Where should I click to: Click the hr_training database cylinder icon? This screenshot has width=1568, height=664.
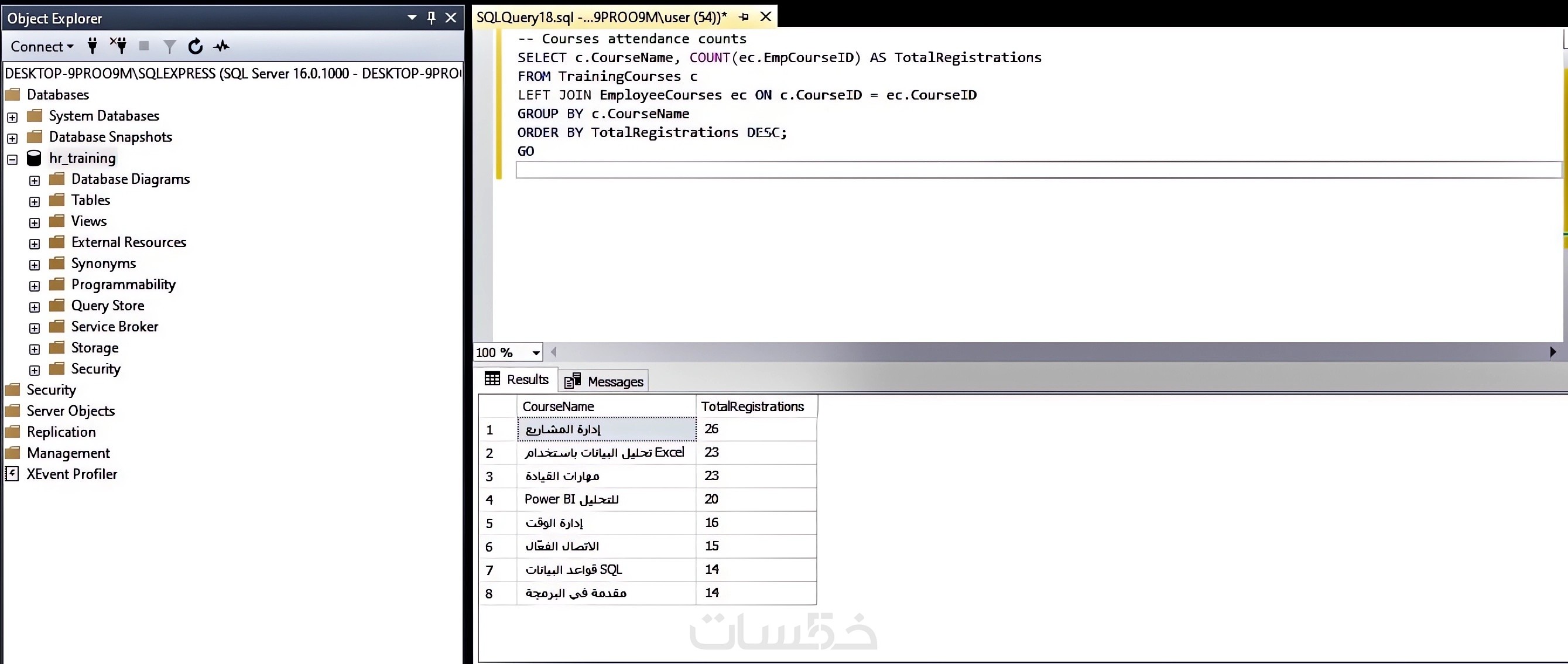point(34,158)
